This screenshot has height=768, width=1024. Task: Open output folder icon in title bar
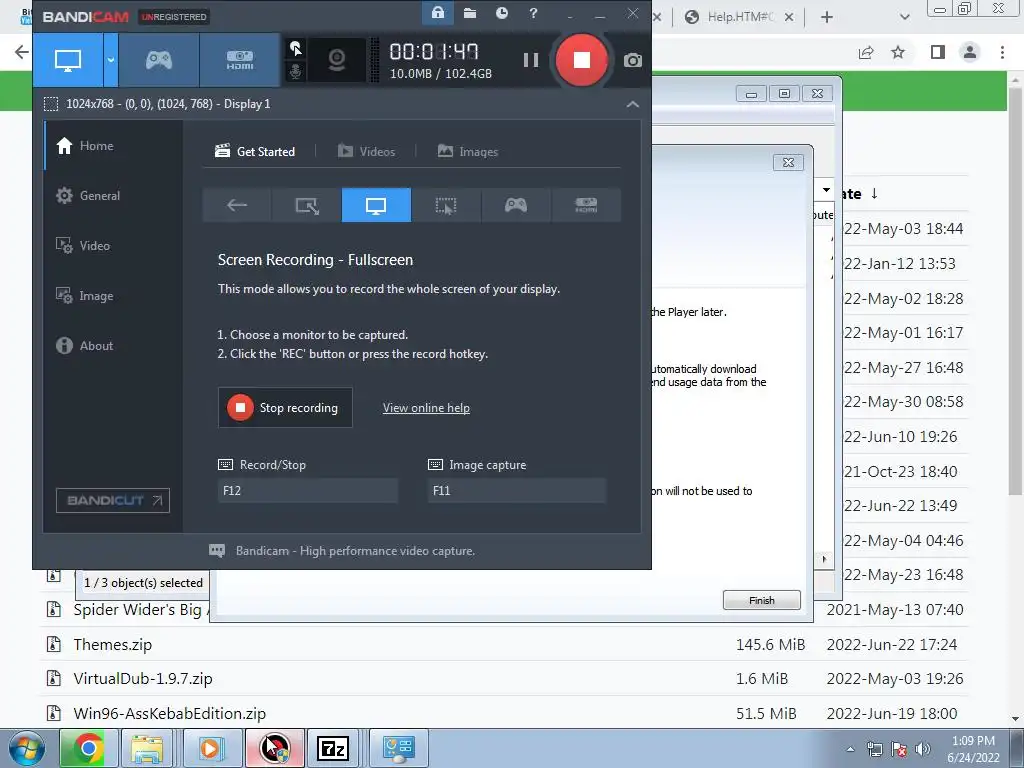[470, 13]
